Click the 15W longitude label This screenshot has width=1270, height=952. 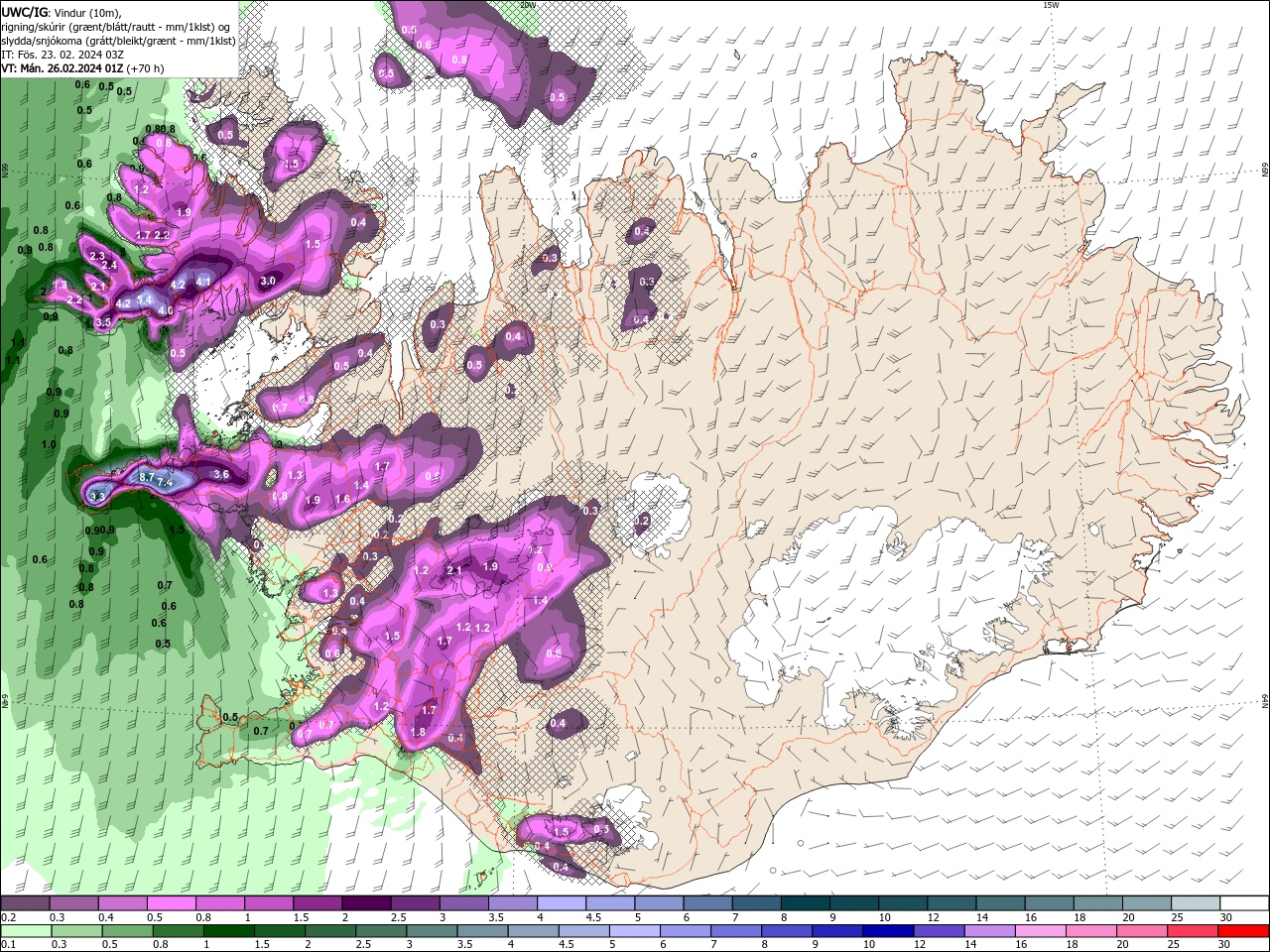tap(1051, 5)
